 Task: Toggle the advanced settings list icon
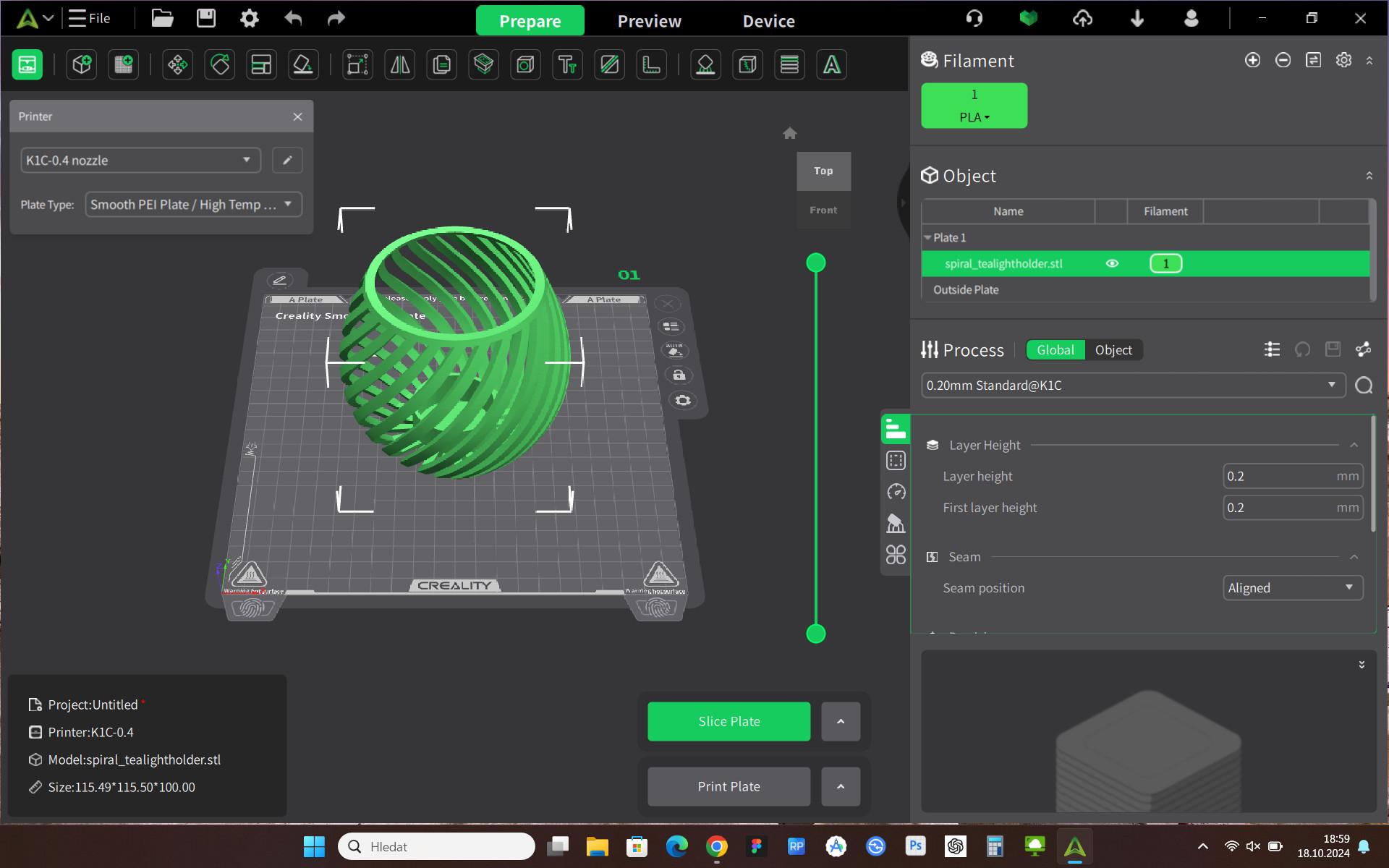[x=1272, y=350]
